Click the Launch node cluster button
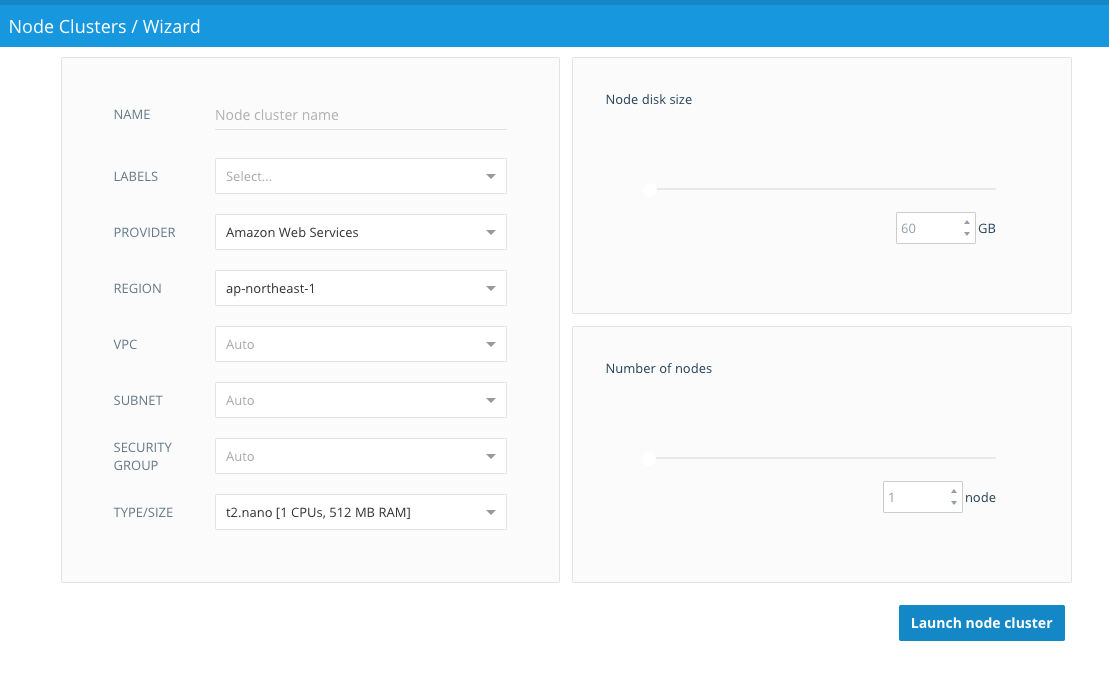The height and width of the screenshot is (686, 1109). point(982,623)
